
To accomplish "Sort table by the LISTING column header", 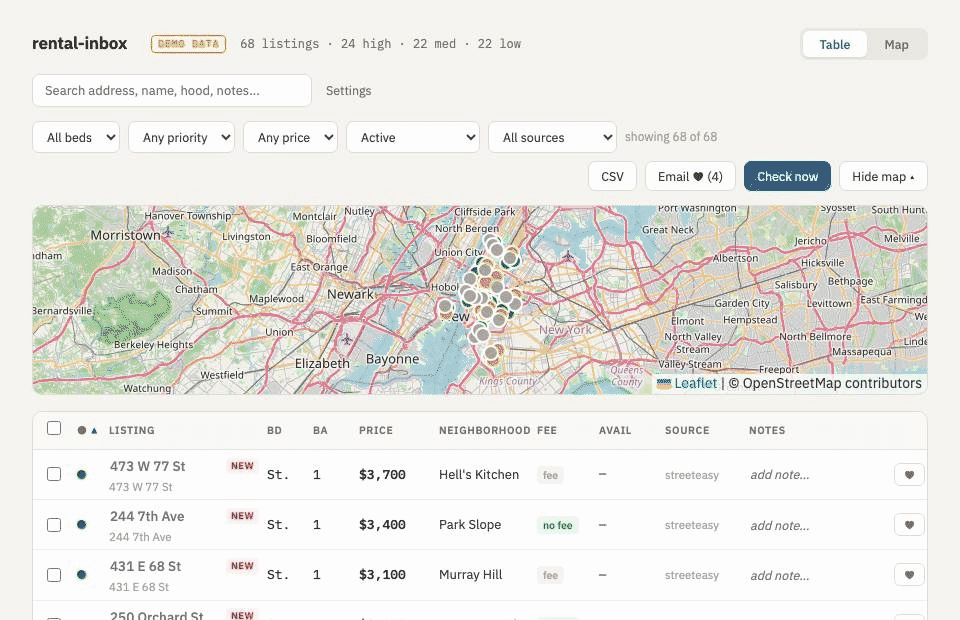I will [132, 430].
